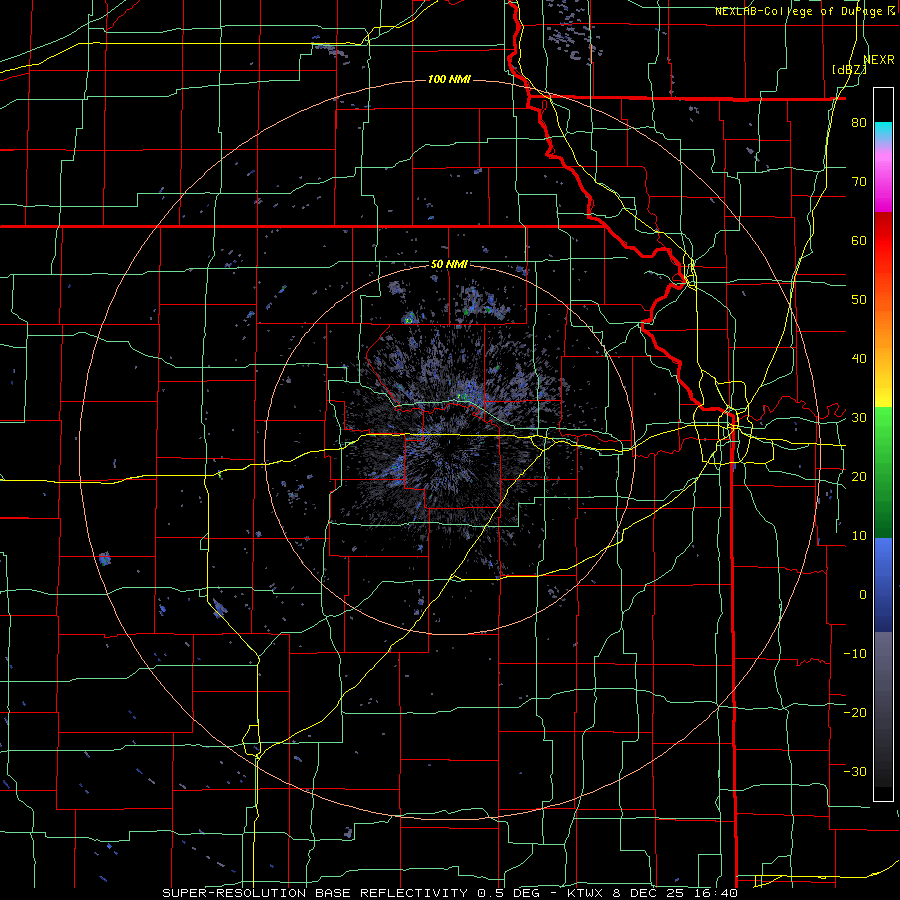Click the 50 NMI range ring label
This screenshot has width=900, height=900.
coord(449,264)
